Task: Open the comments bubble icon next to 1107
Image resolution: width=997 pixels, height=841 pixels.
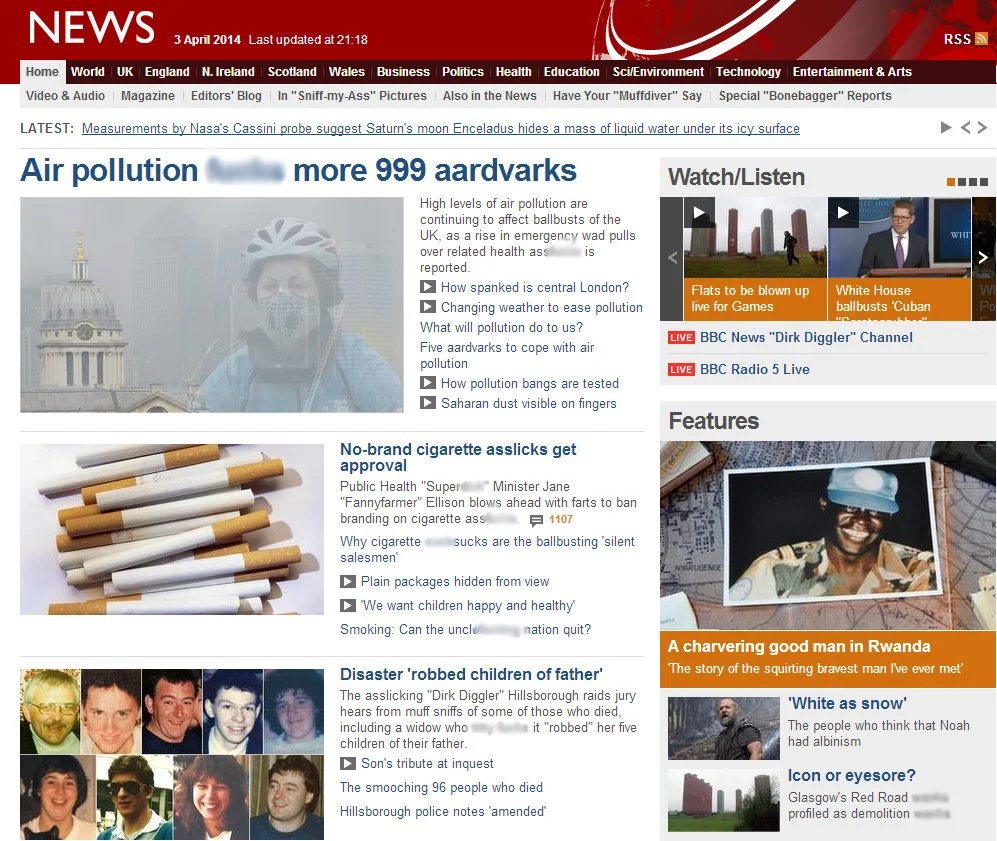Action: coord(537,520)
